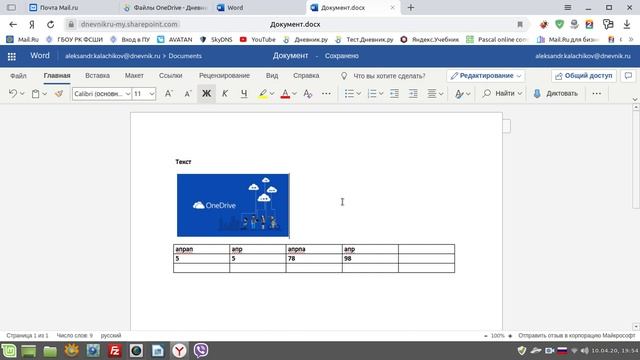
Task: Open more ribbon options at far right
Action: coord(597,93)
